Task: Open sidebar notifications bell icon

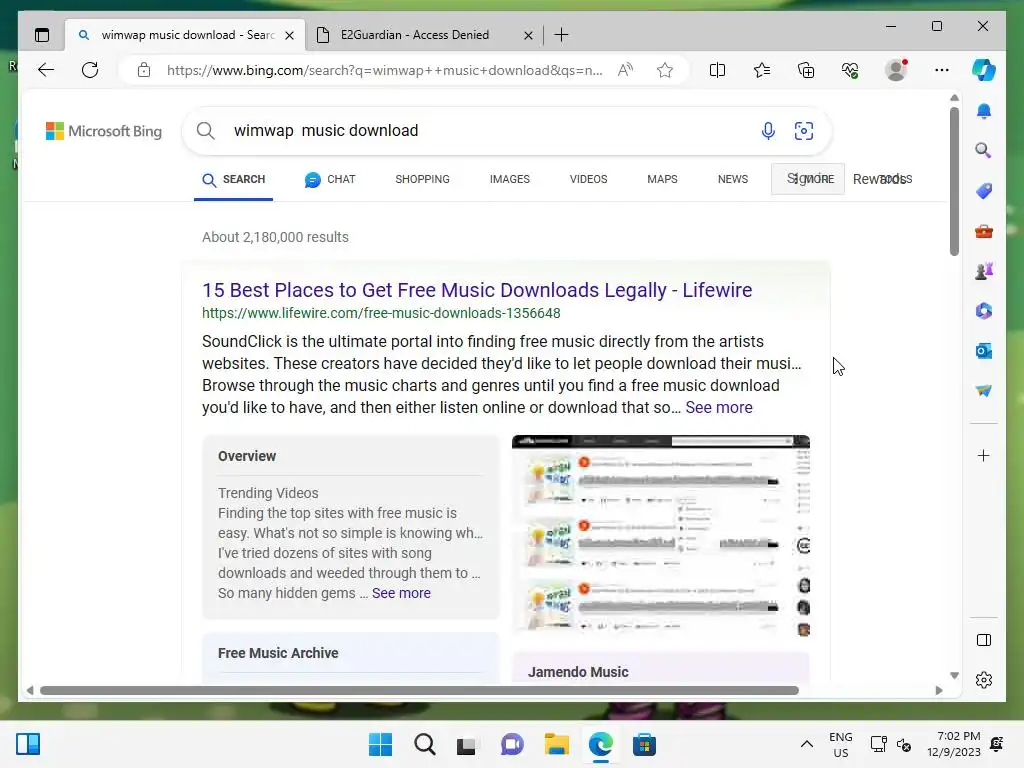Action: 984,111
